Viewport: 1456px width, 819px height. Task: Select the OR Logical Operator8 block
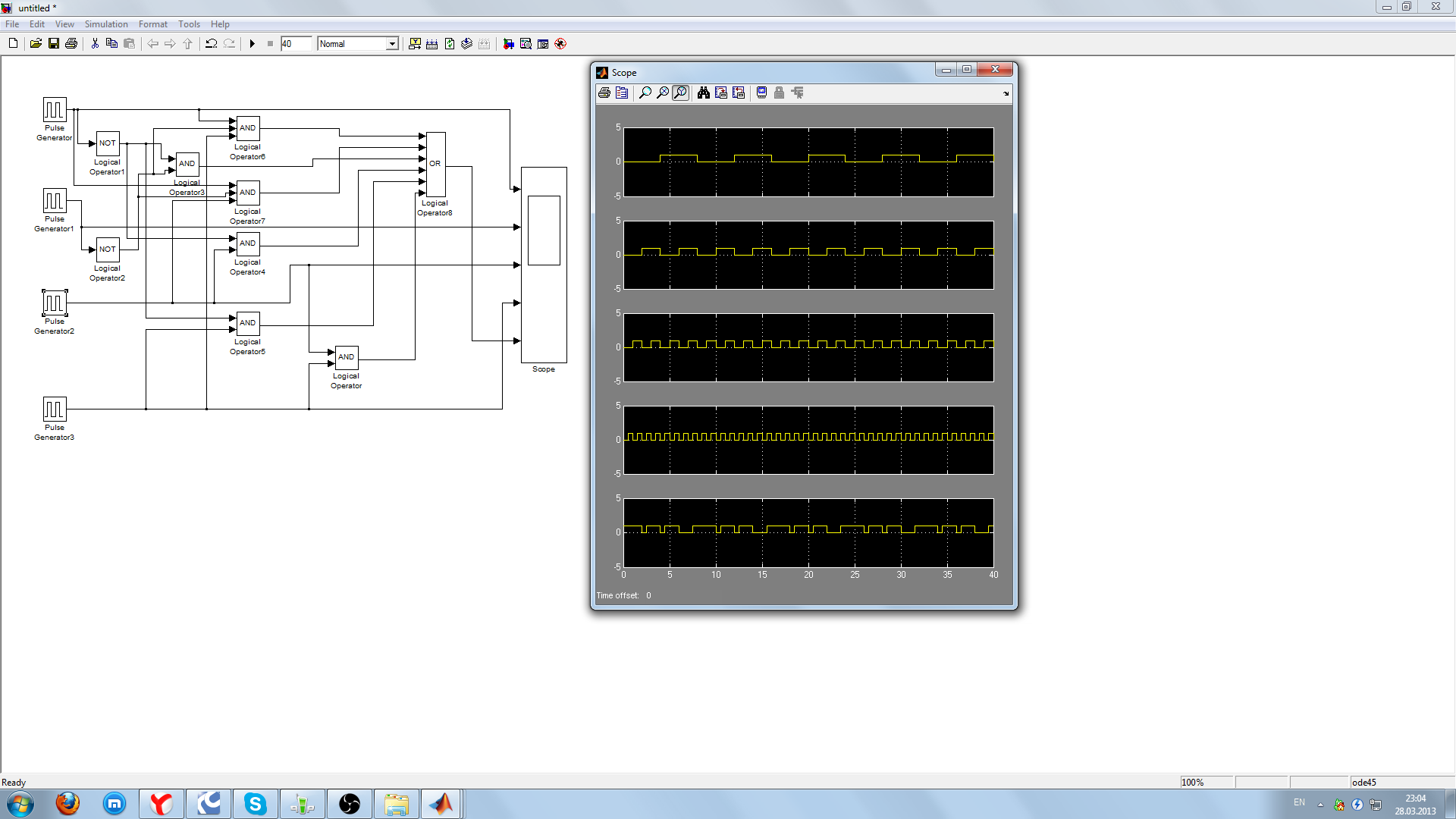pos(435,165)
